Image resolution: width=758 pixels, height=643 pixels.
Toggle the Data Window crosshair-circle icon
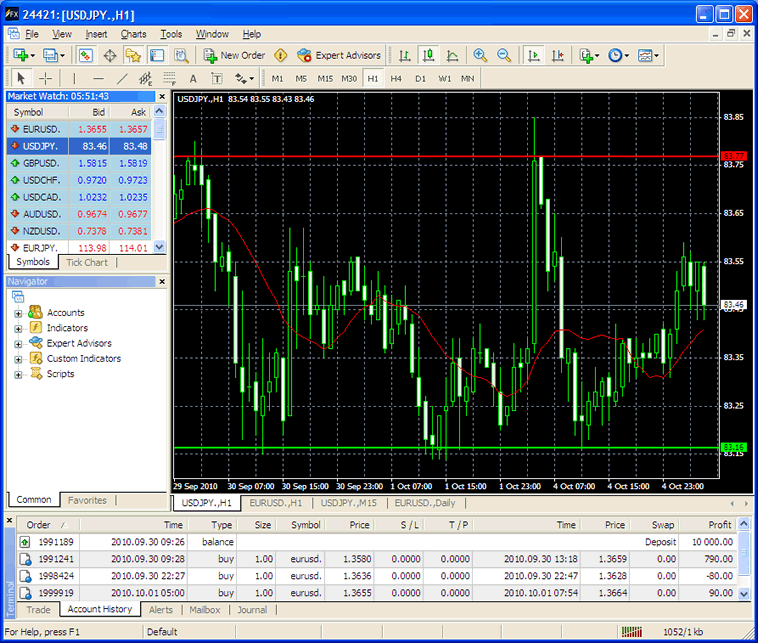(x=110, y=56)
